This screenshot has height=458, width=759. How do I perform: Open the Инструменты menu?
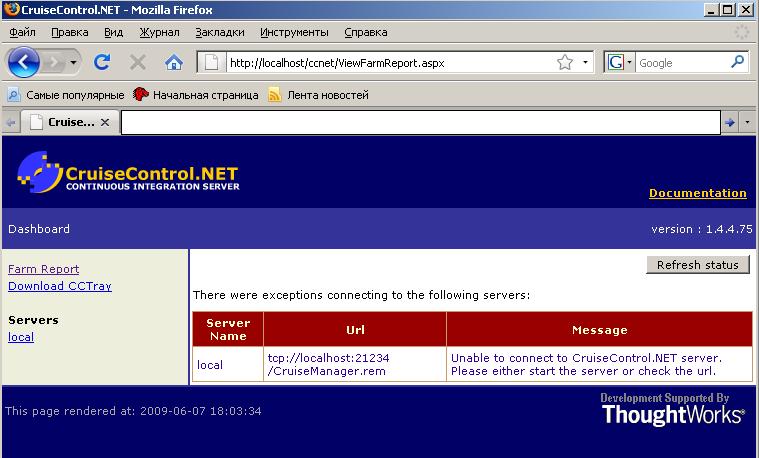(x=294, y=32)
